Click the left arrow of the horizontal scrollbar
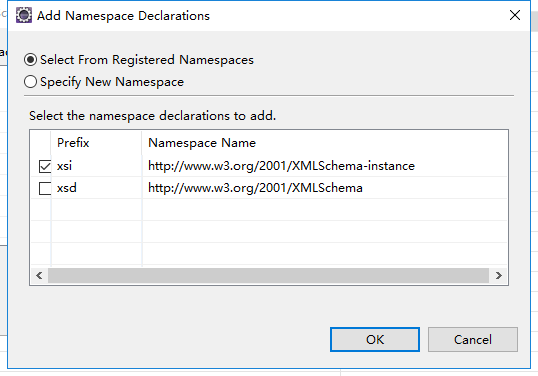The image size is (538, 376). coord(39,275)
